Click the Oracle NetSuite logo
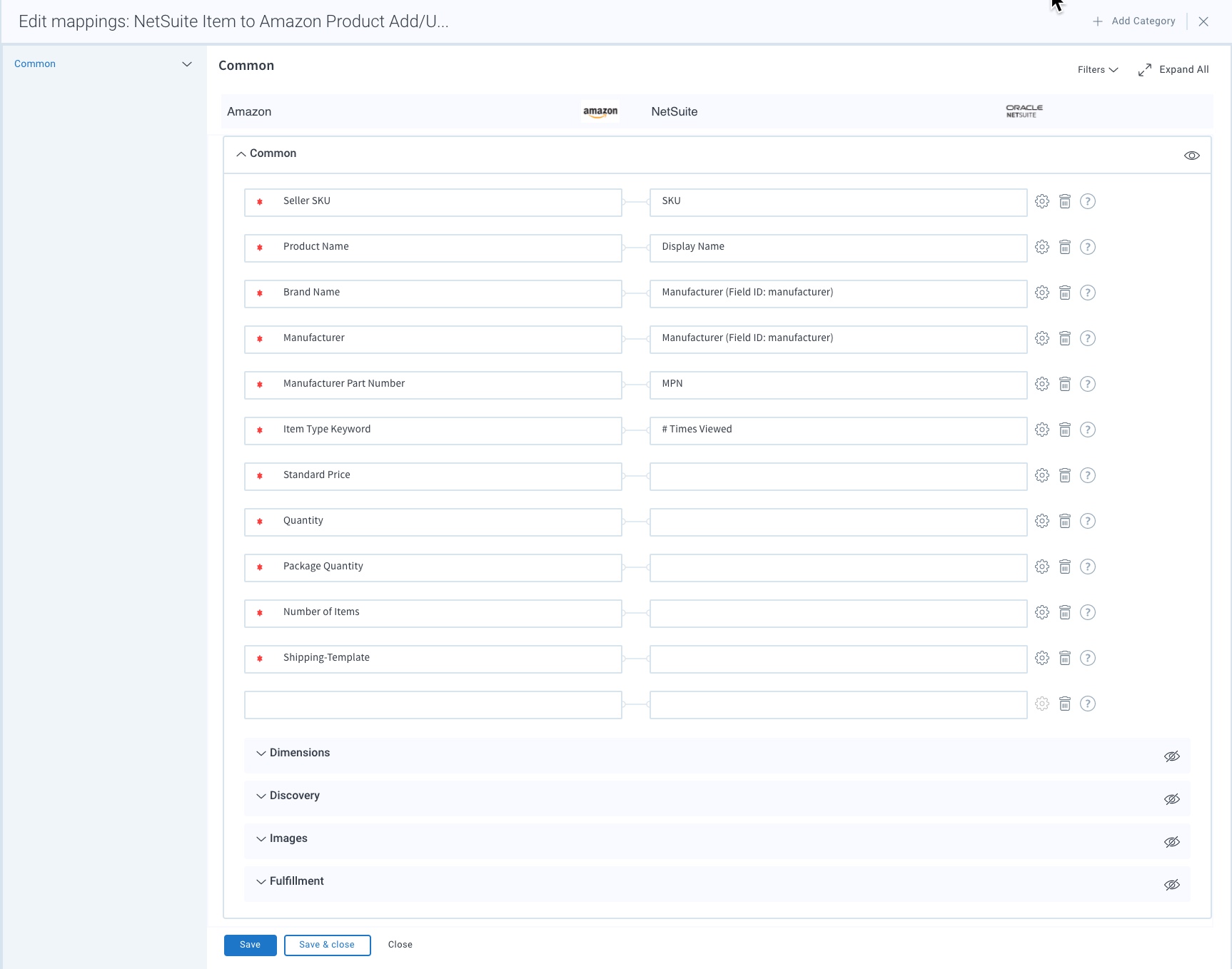The image size is (1232, 969). (1024, 111)
